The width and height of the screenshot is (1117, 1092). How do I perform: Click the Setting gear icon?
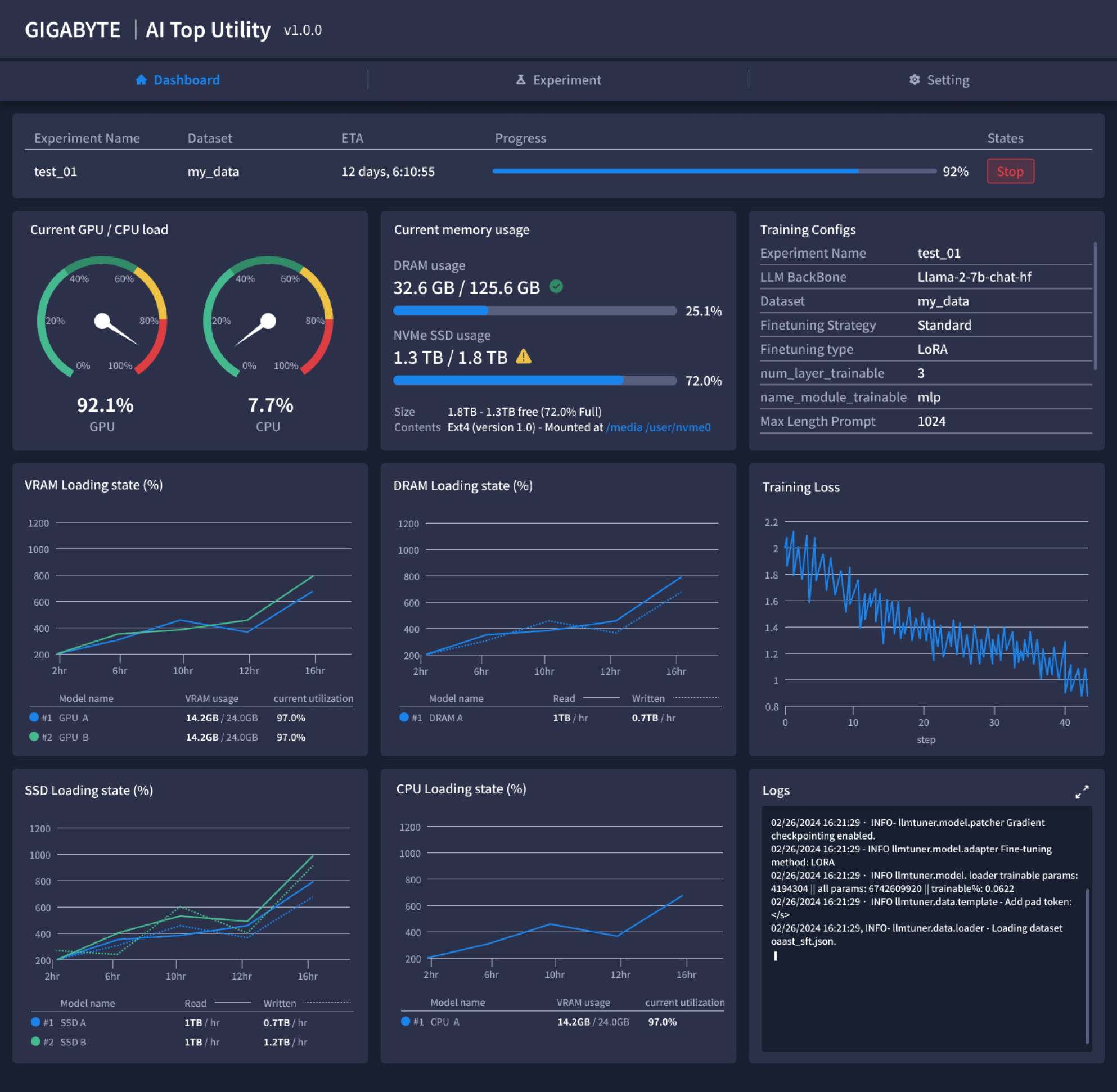click(915, 80)
